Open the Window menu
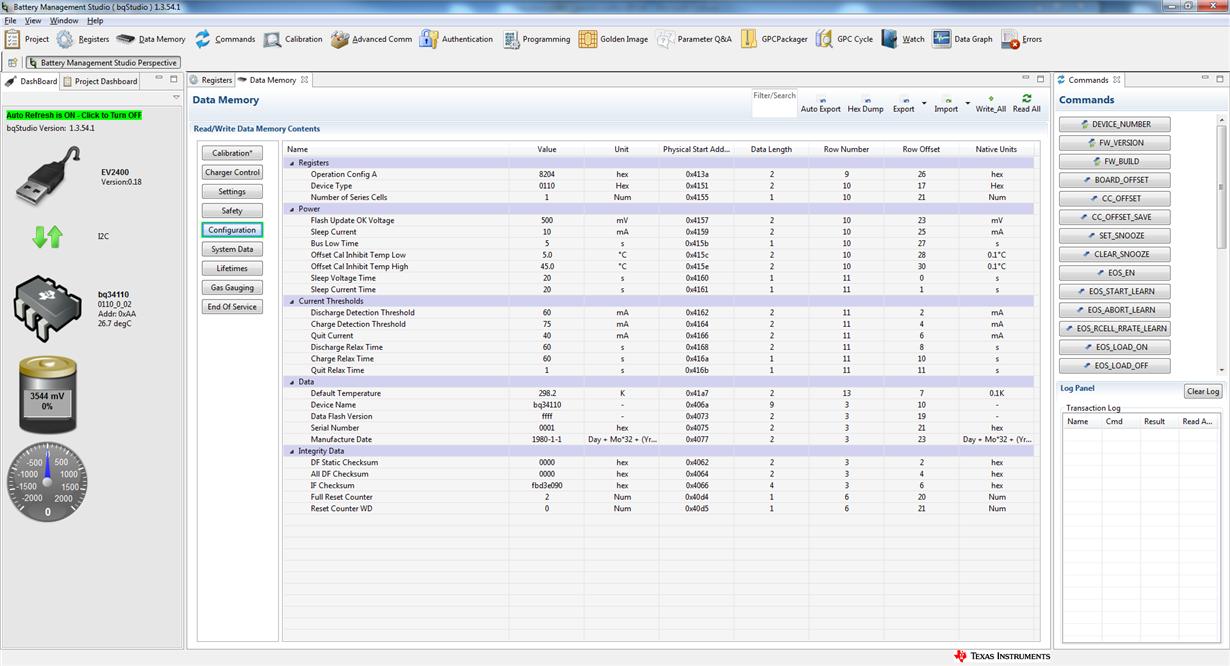The image size is (1230, 666). pos(64,20)
